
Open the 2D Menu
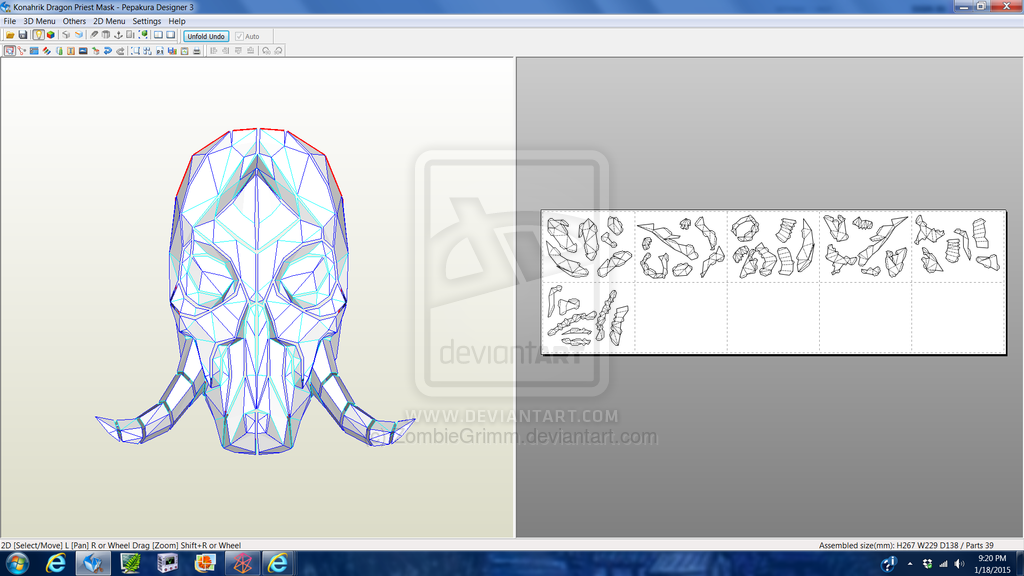click(x=109, y=21)
